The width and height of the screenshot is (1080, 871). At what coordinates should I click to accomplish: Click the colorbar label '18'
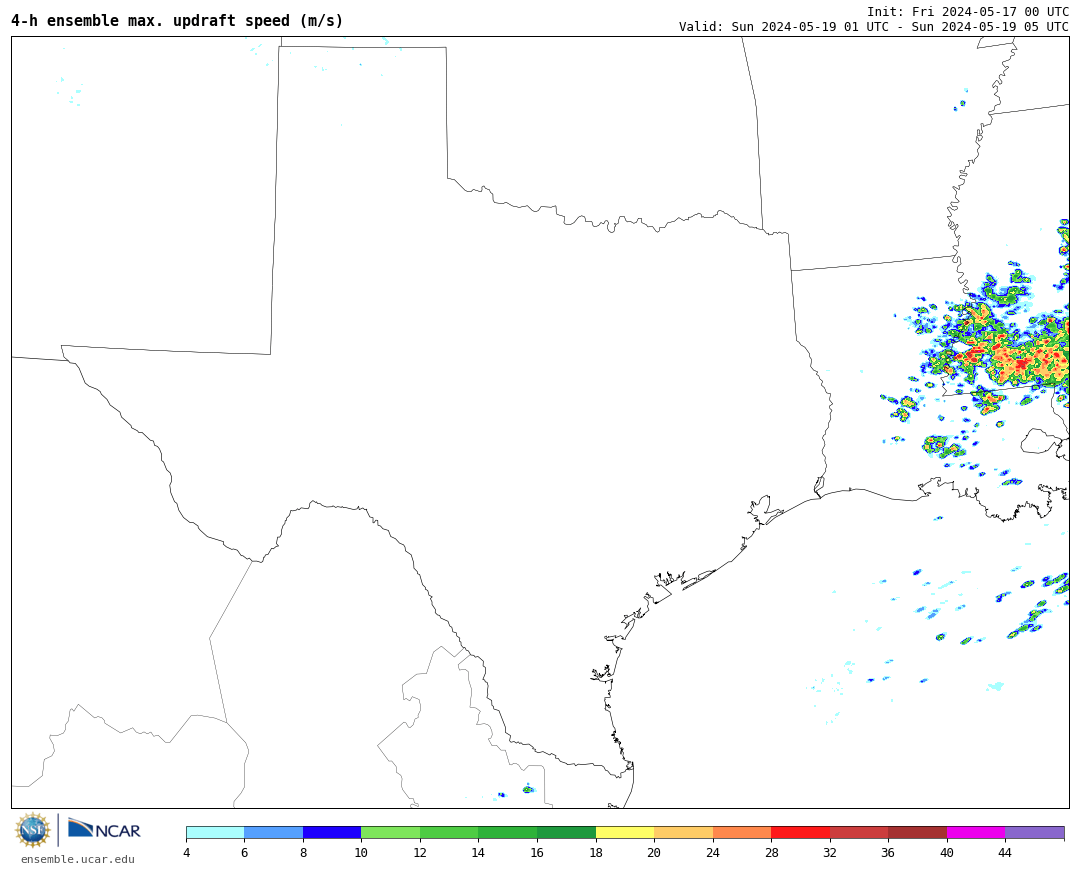[596, 853]
